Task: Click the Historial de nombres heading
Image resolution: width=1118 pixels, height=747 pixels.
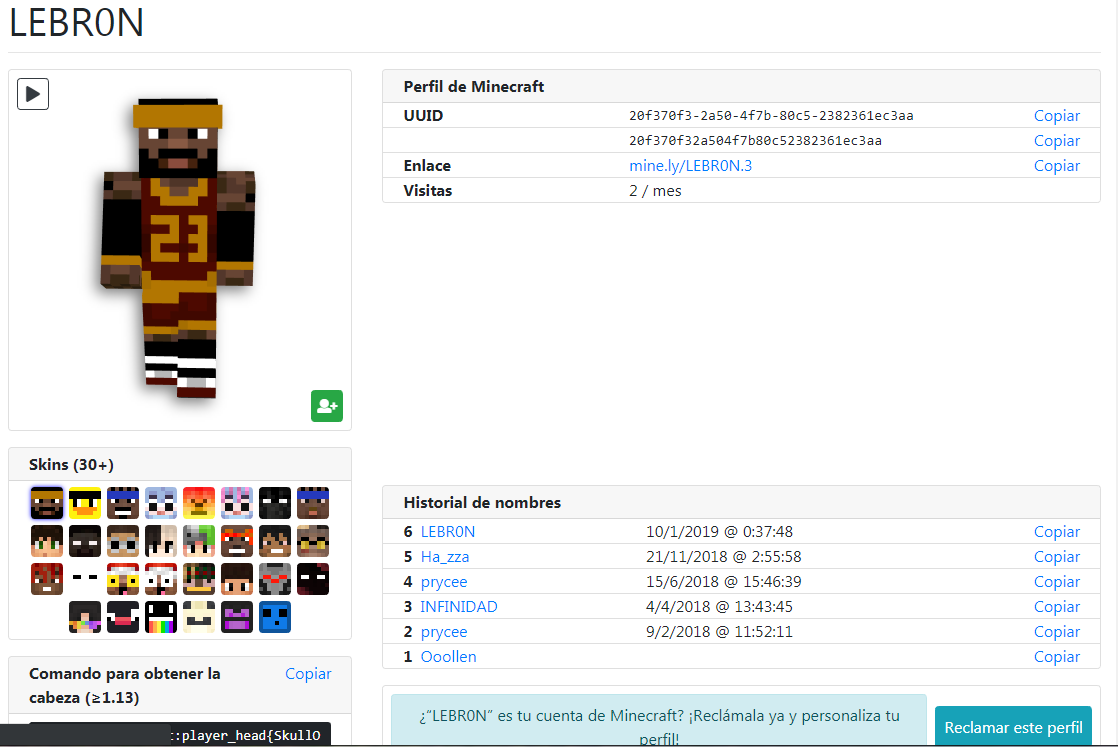Action: click(x=482, y=503)
